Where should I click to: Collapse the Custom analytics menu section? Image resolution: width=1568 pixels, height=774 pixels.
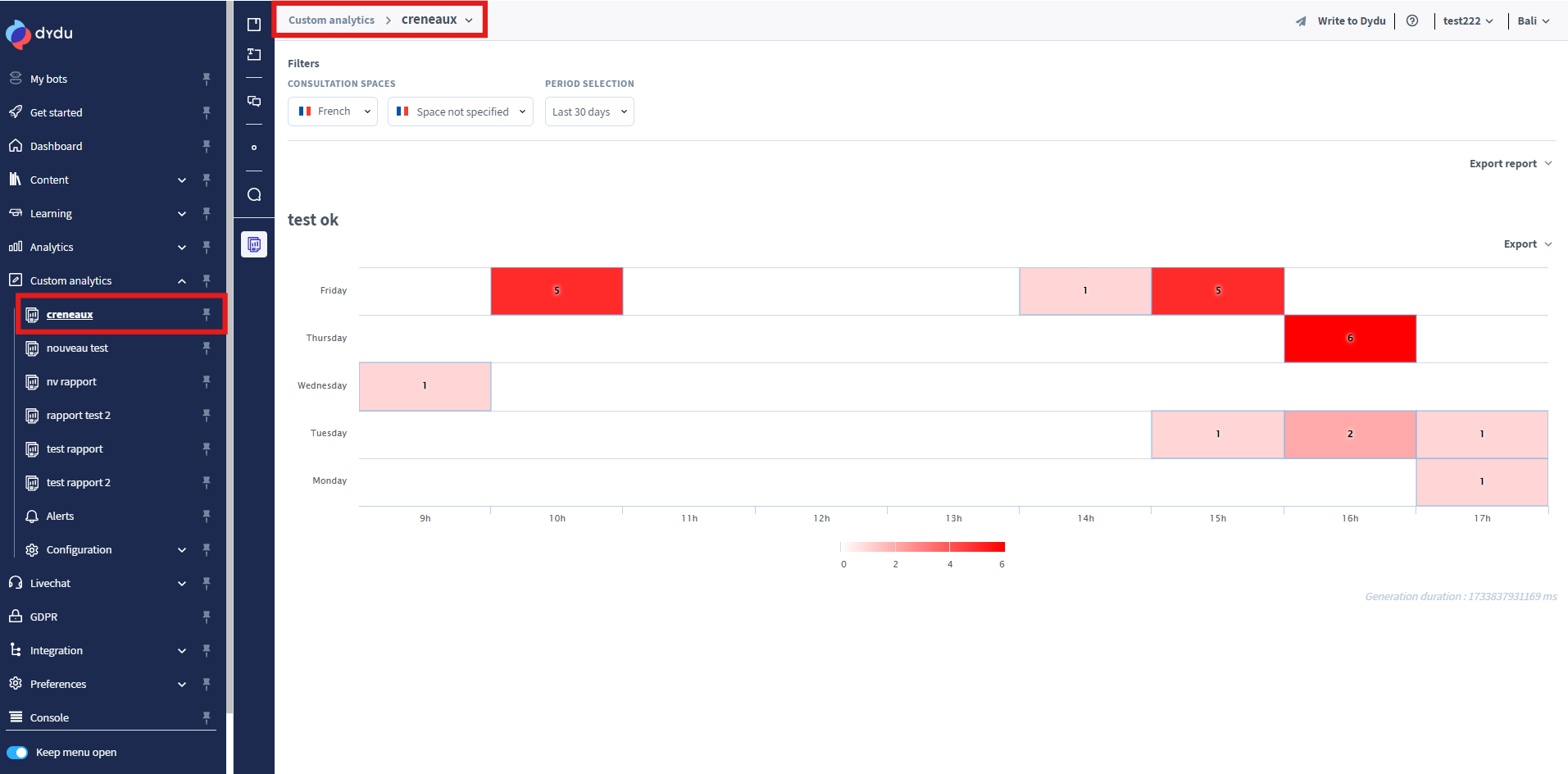(x=182, y=281)
